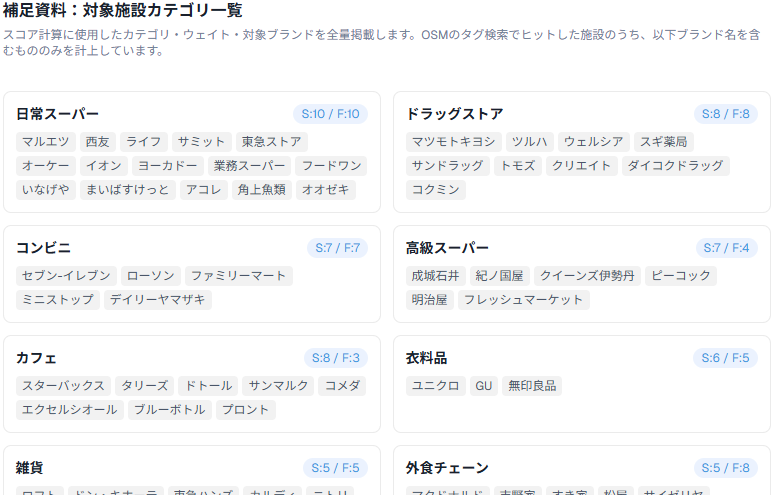Click the ライフ chip
The image size is (776, 495).
(144, 142)
